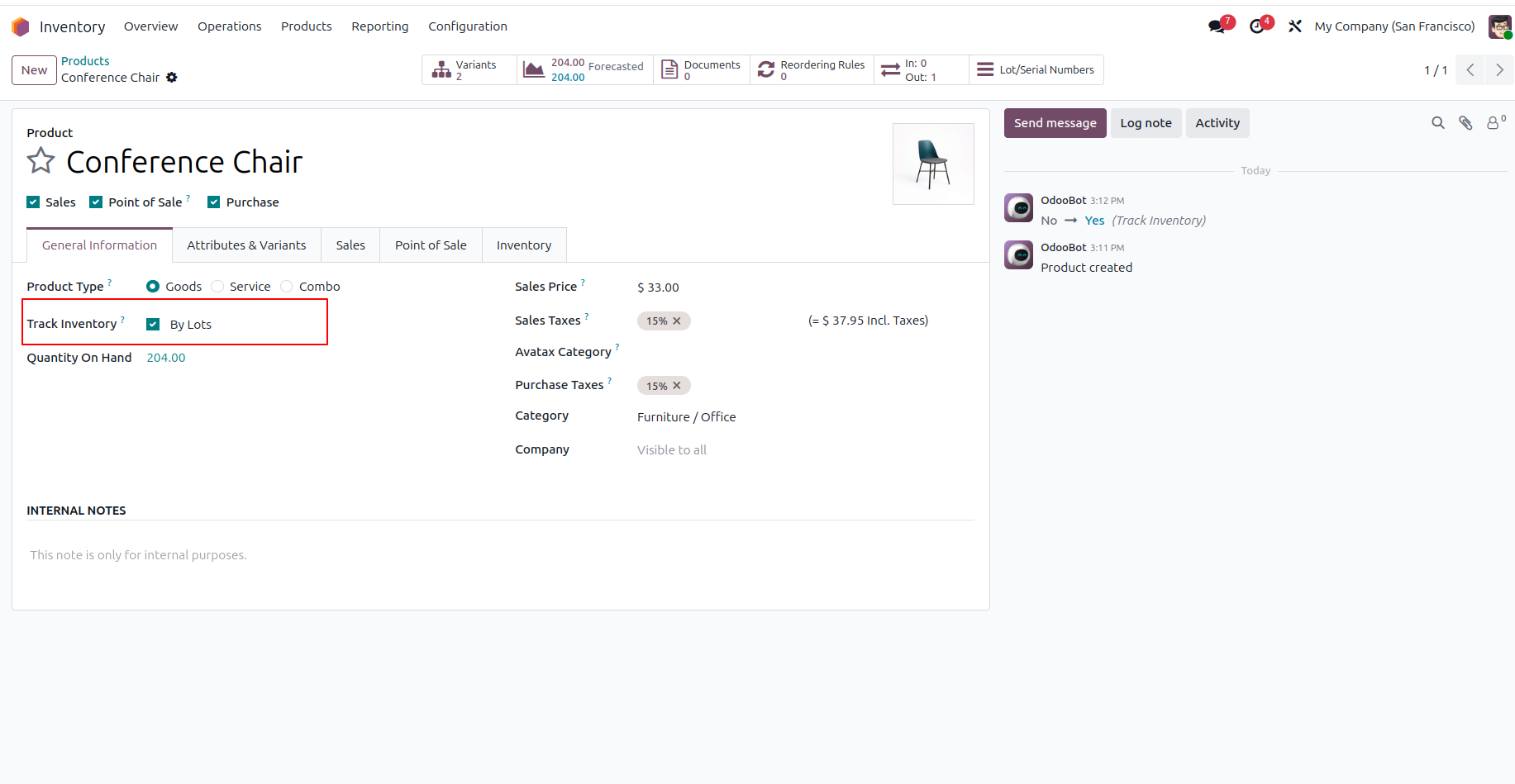Open the Configuration menu
Screen dimensions: 1515x784
[x=468, y=26]
